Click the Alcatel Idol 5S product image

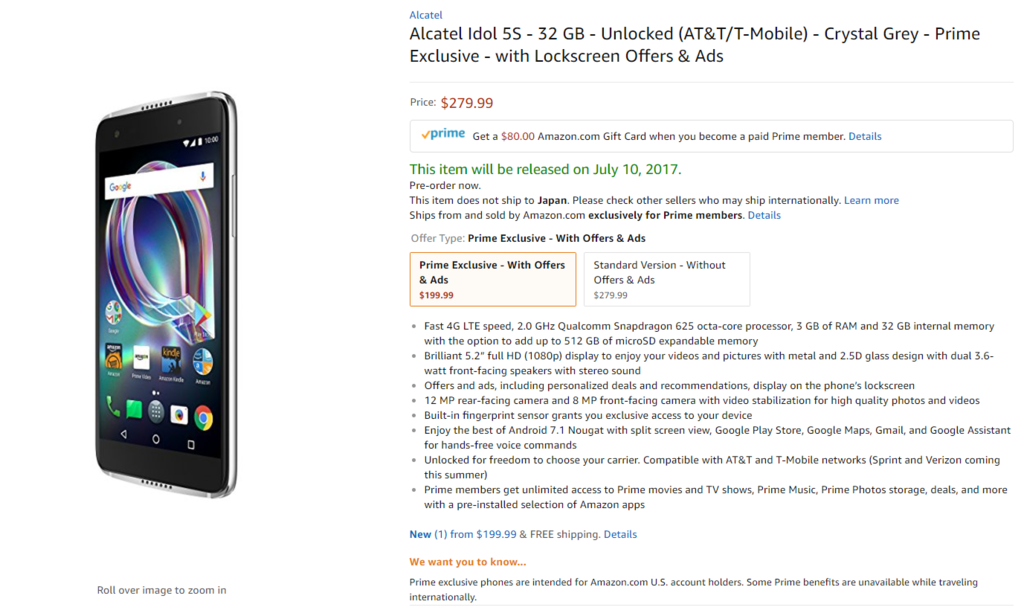pyautogui.click(x=166, y=295)
